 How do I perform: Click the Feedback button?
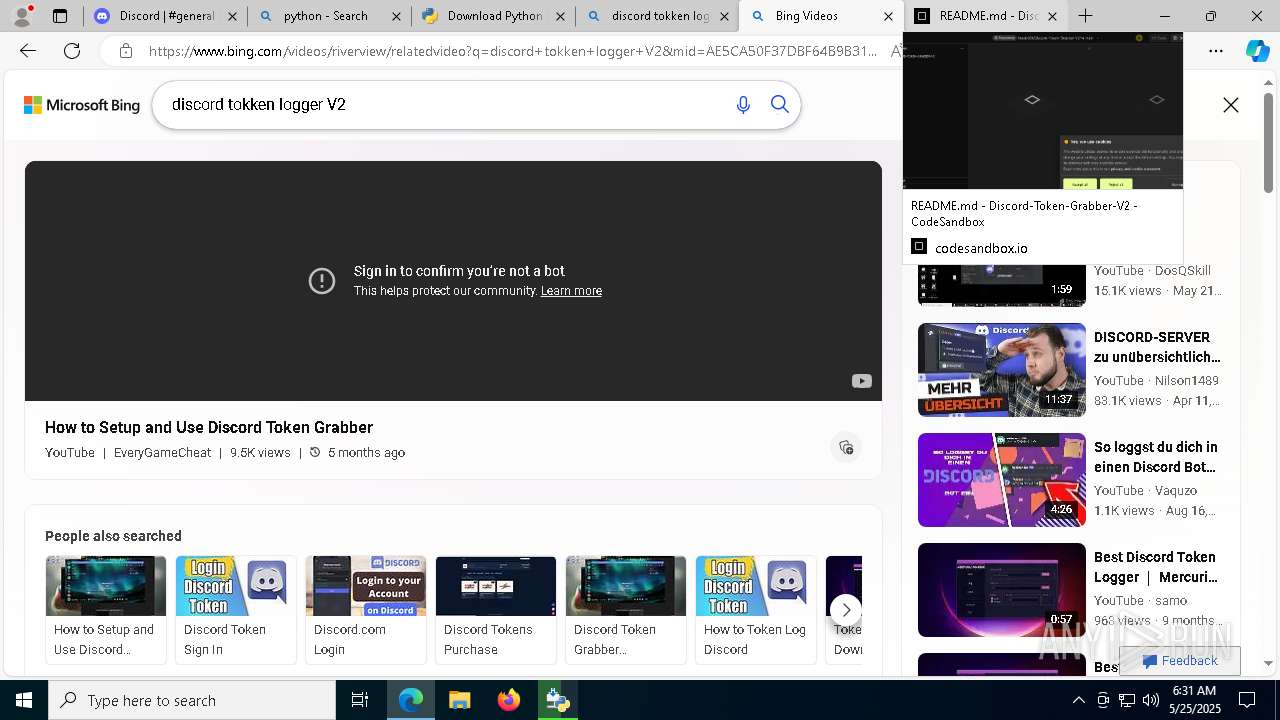point(1180,661)
